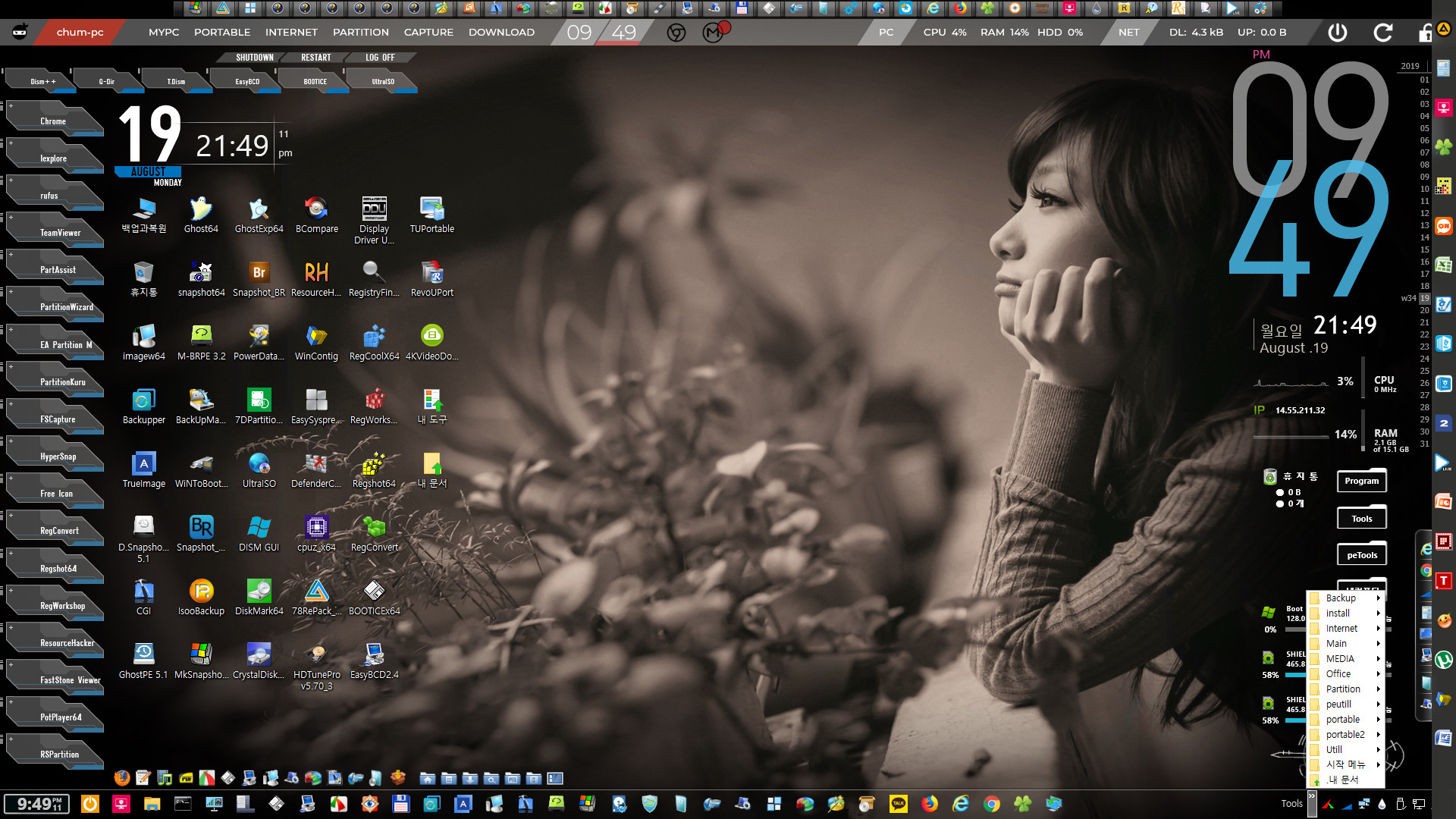Open the DiskMark64 desktop icon

pyautogui.click(x=259, y=598)
